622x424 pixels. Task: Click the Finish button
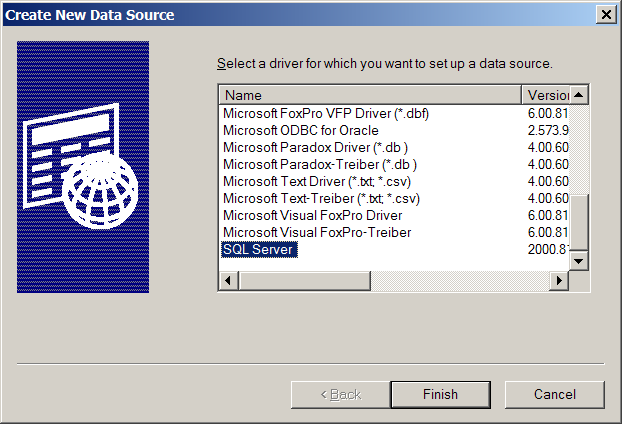(440, 395)
